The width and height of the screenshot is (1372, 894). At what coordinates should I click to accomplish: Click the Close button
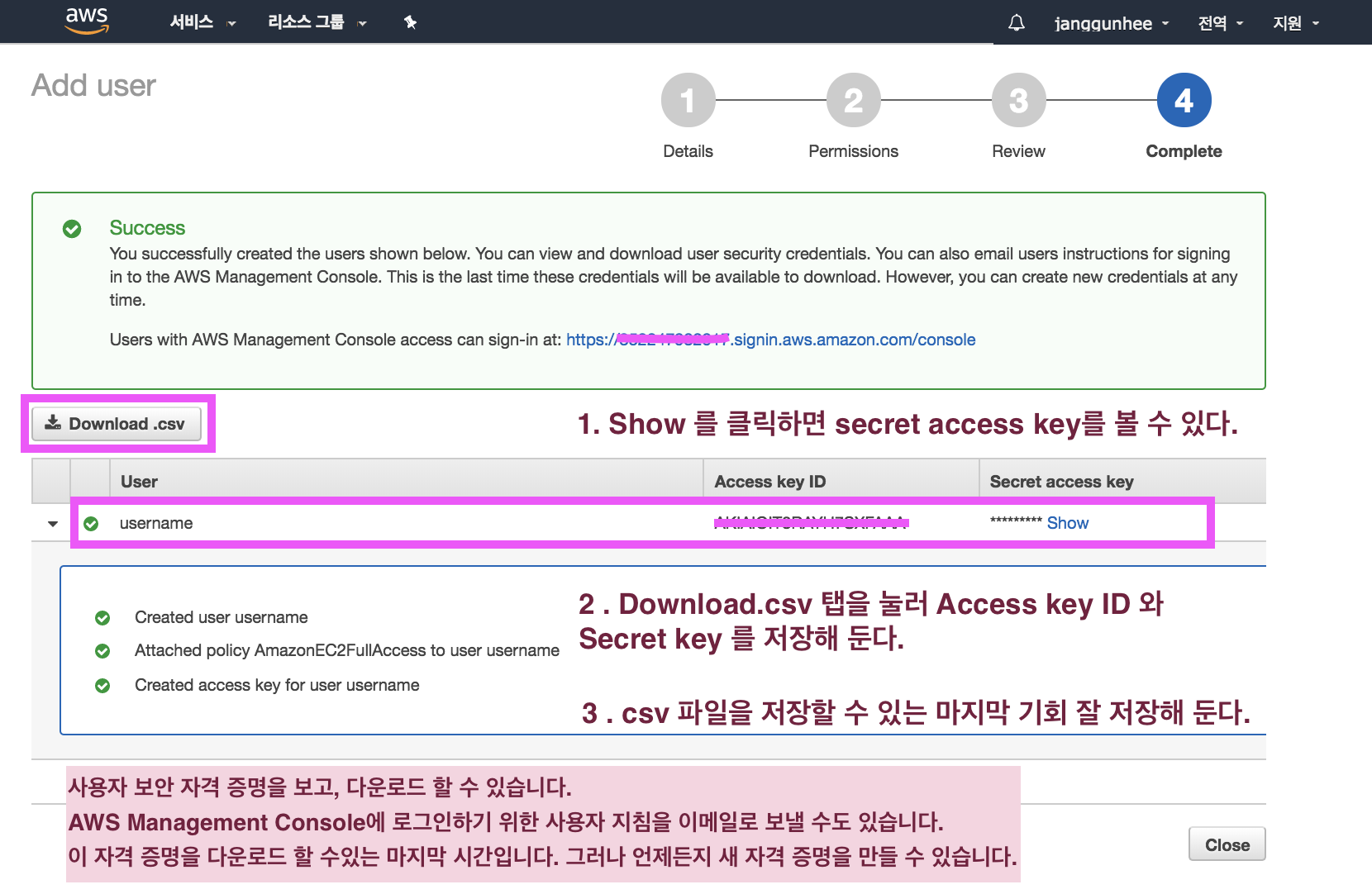coord(1227,844)
